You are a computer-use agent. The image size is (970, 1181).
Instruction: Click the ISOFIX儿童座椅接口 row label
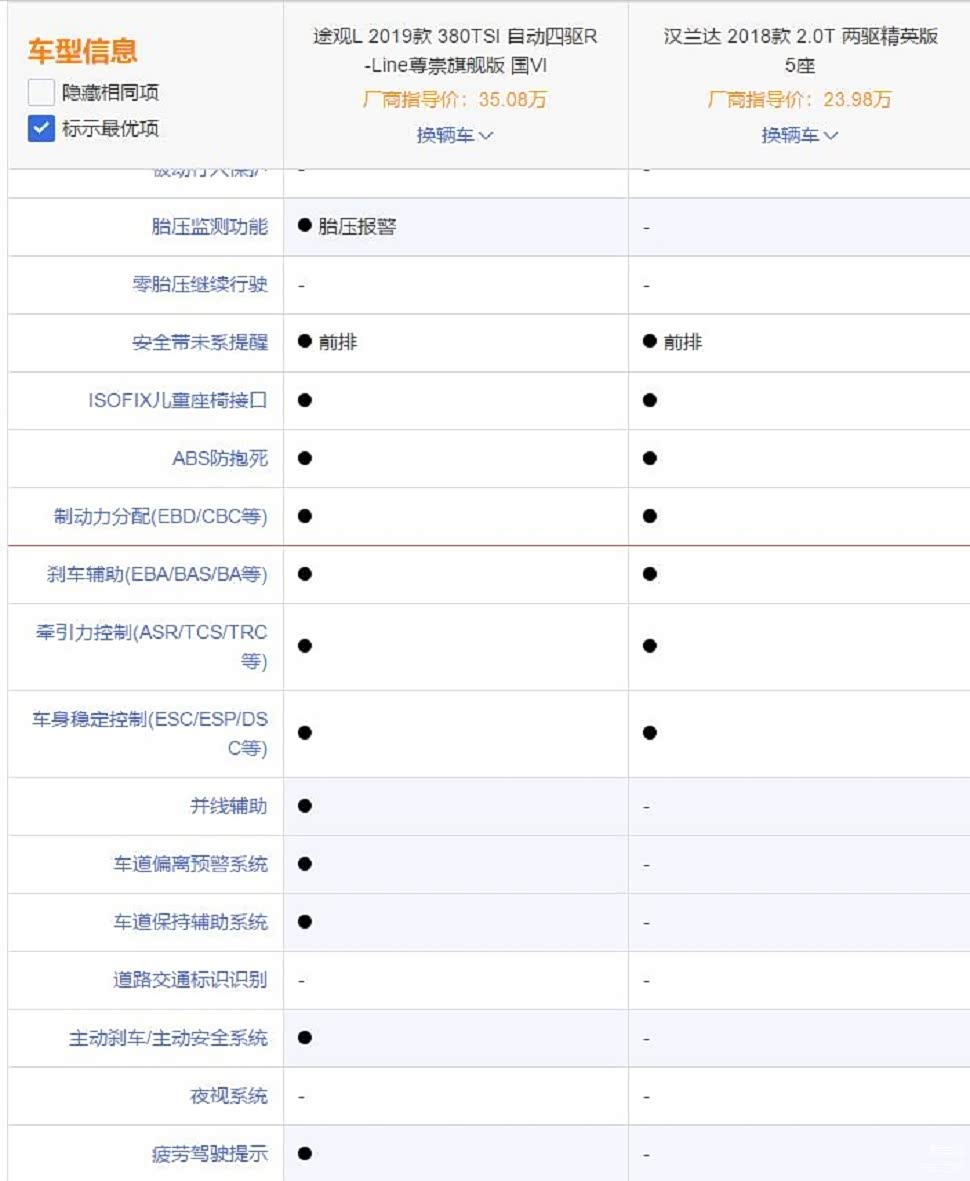click(x=178, y=400)
